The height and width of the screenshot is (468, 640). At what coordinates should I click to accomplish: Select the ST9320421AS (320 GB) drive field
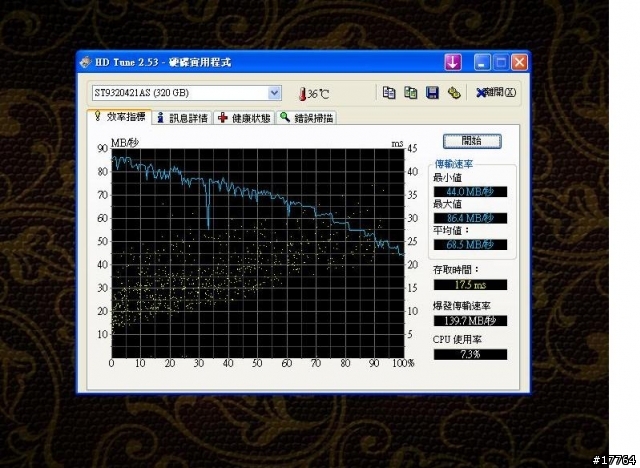pyautogui.click(x=187, y=93)
